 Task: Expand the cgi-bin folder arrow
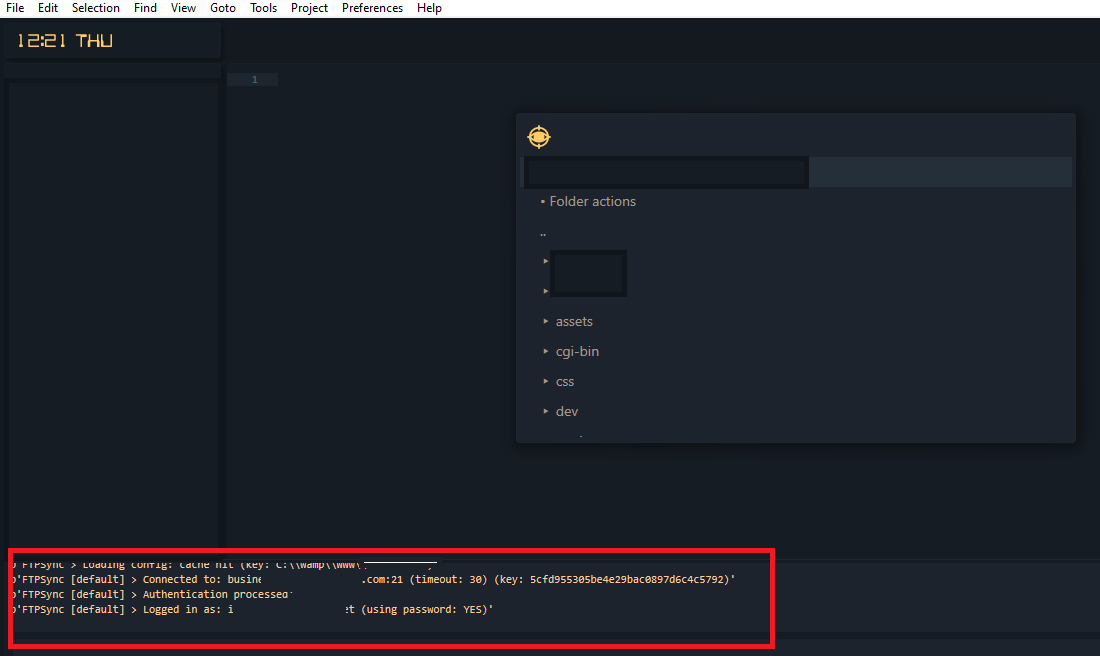(546, 352)
